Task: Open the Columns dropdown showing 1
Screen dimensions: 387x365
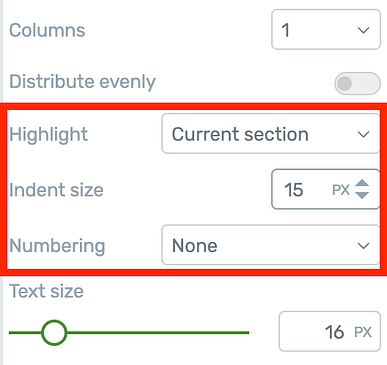Action: point(326,30)
